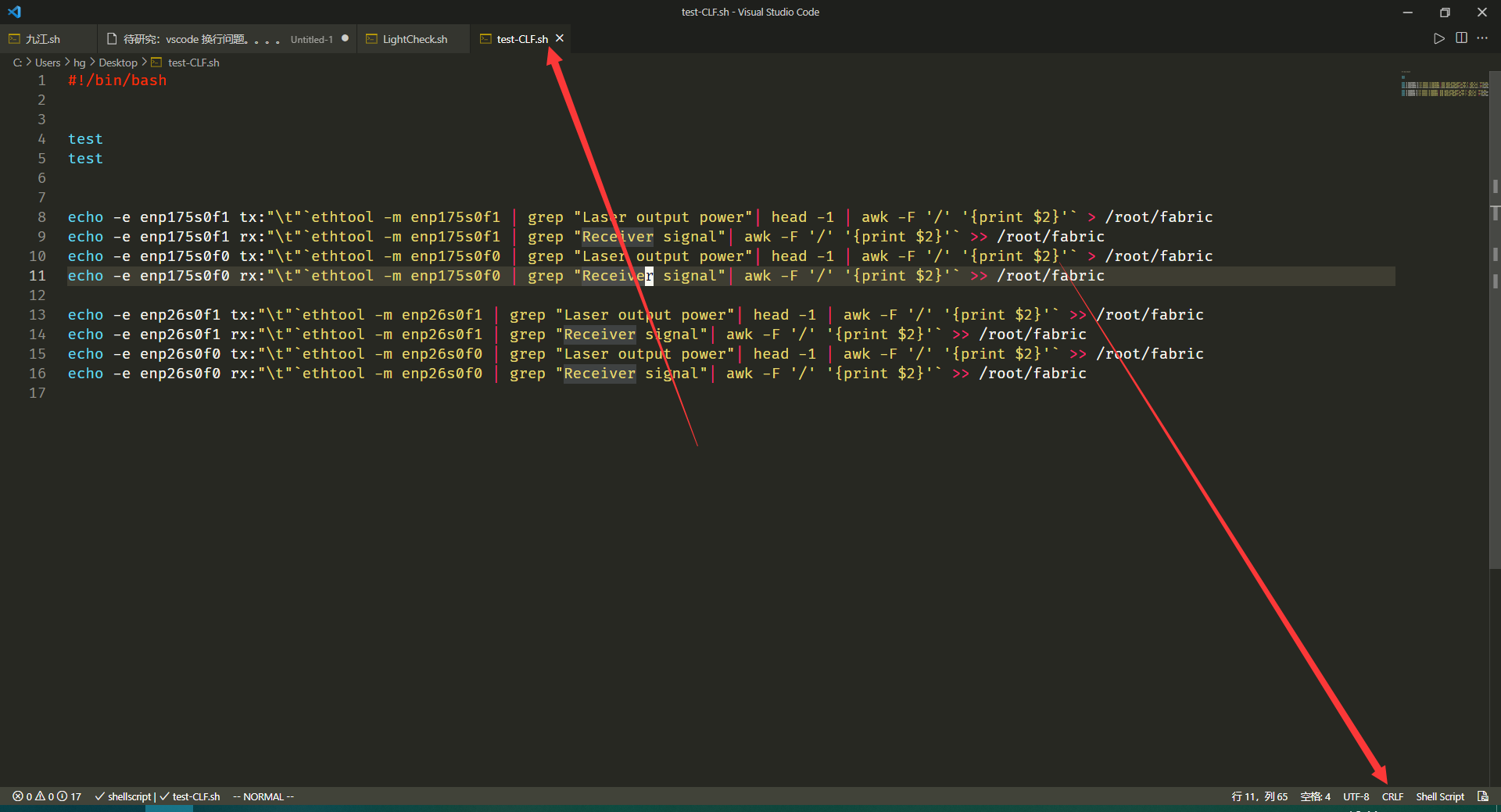The image size is (1501, 812).
Task: Switch to the 九江.sh tab
Action: pos(48,39)
